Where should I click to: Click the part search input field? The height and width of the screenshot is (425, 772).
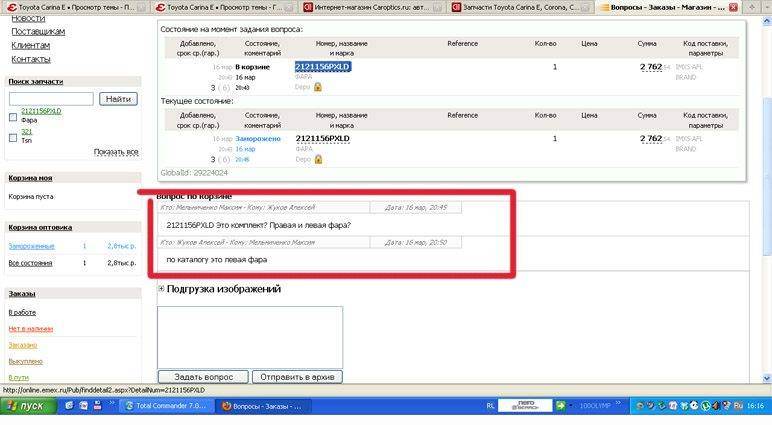[51, 99]
